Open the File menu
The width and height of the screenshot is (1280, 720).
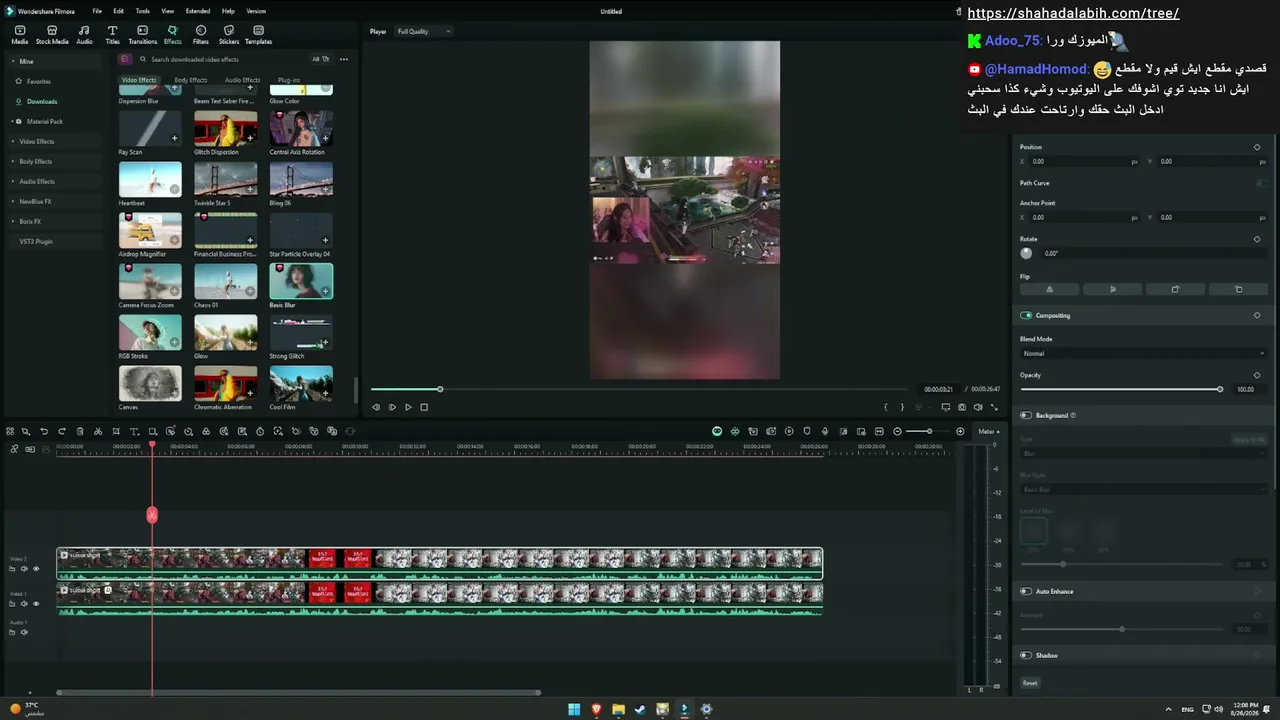(97, 11)
